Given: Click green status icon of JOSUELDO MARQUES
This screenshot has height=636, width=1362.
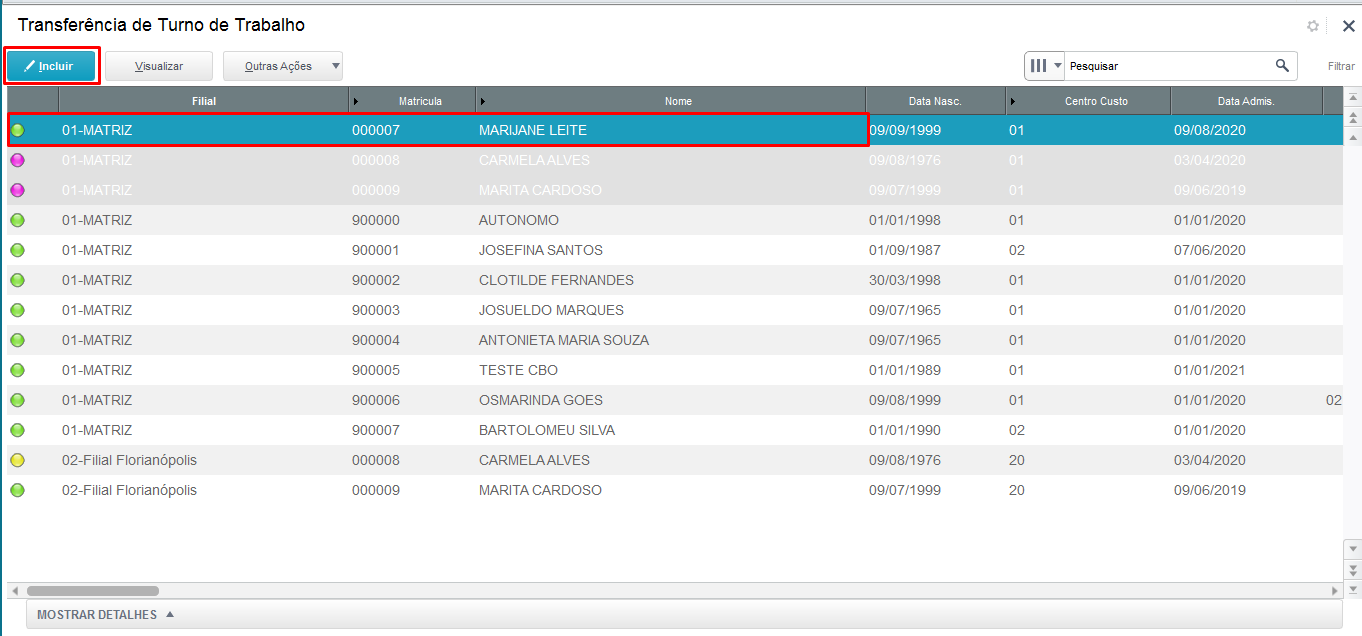Looking at the screenshot, I should coord(17,310).
